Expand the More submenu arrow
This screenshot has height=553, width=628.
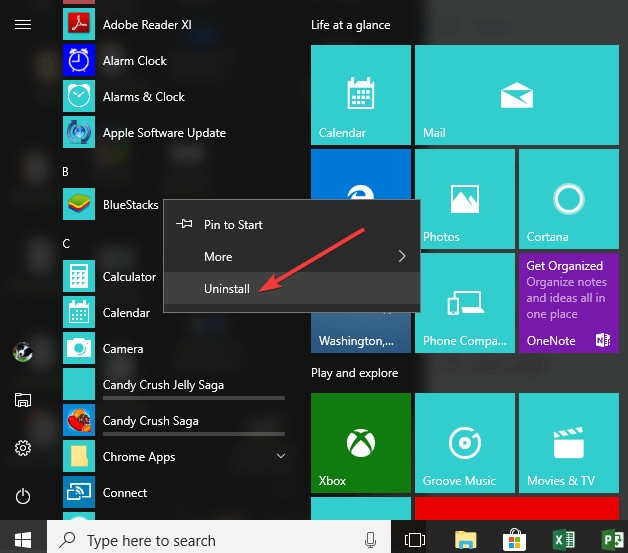[402, 256]
